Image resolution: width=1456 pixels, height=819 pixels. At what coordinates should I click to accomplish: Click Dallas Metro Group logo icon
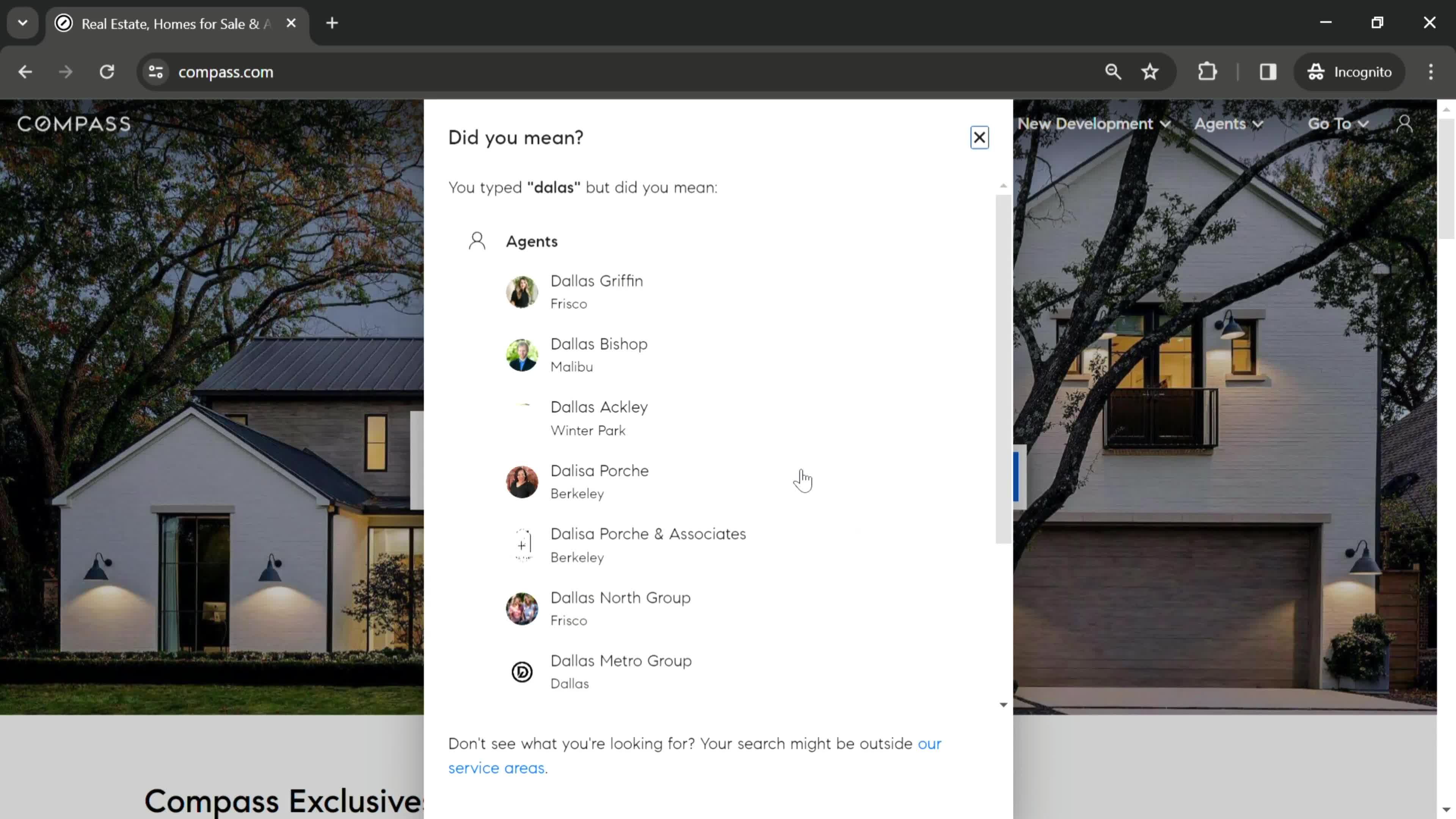(x=522, y=672)
